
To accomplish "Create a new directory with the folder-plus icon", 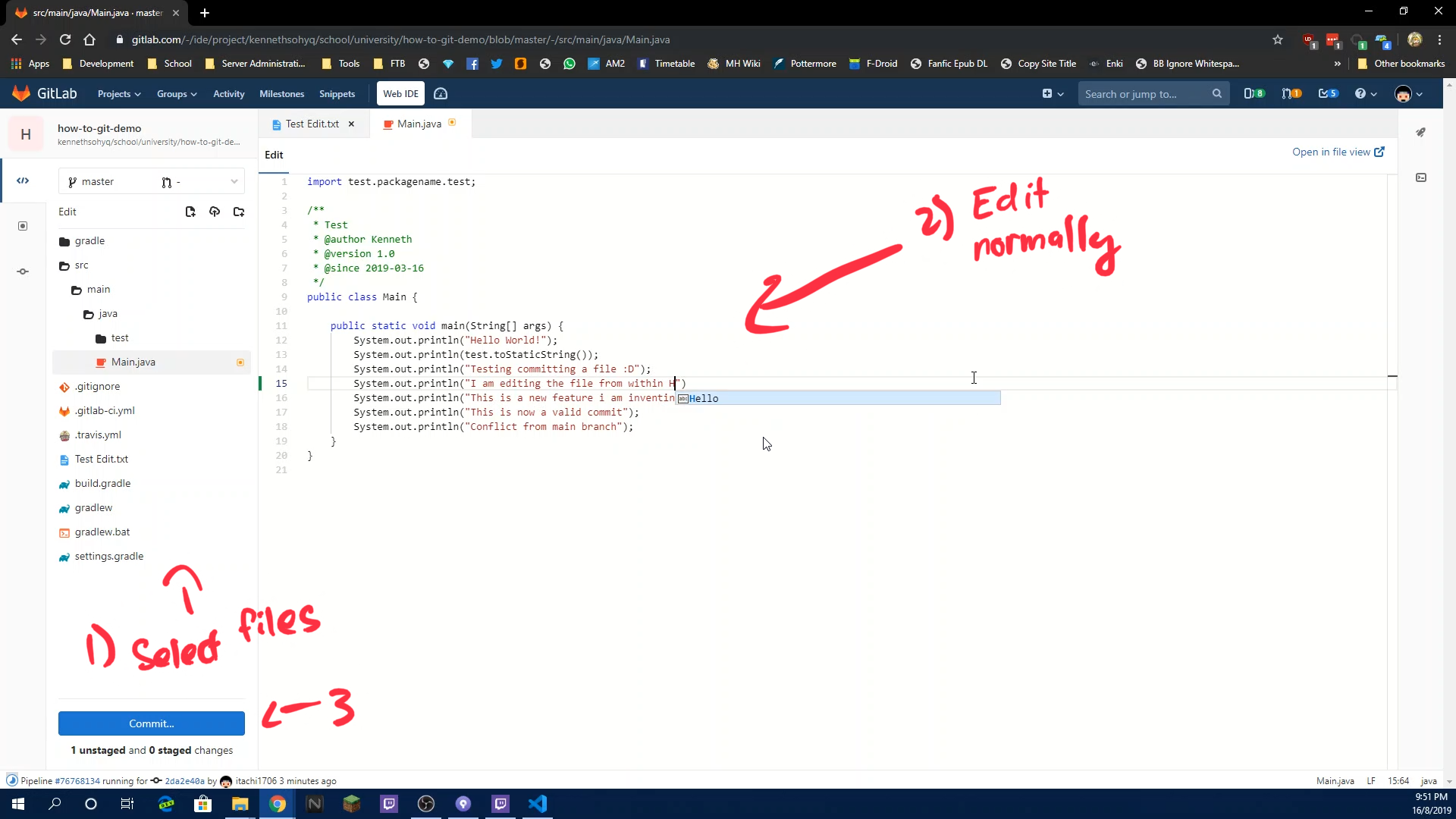I will click(x=239, y=212).
